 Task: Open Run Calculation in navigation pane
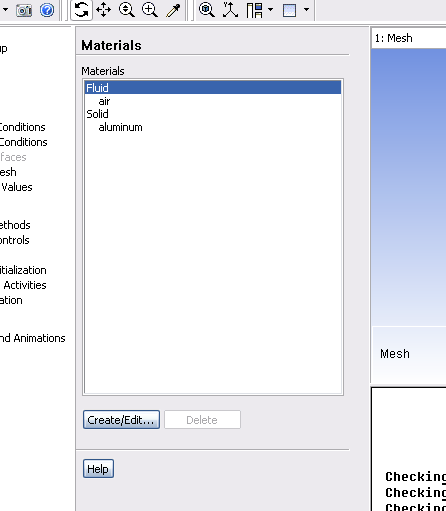[11, 300]
